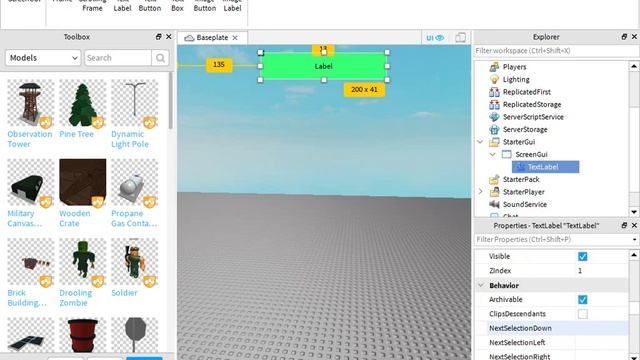This screenshot has width=640, height=360.
Task: Click the Brick Building thumbnail
Action: (x=31, y=262)
